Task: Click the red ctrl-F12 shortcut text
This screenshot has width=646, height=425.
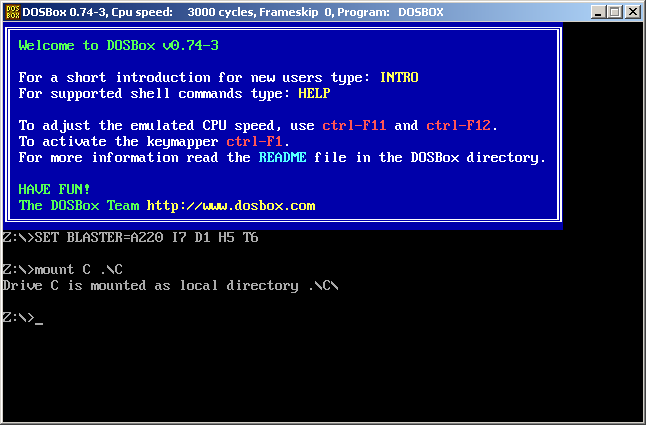Action: tap(459, 125)
